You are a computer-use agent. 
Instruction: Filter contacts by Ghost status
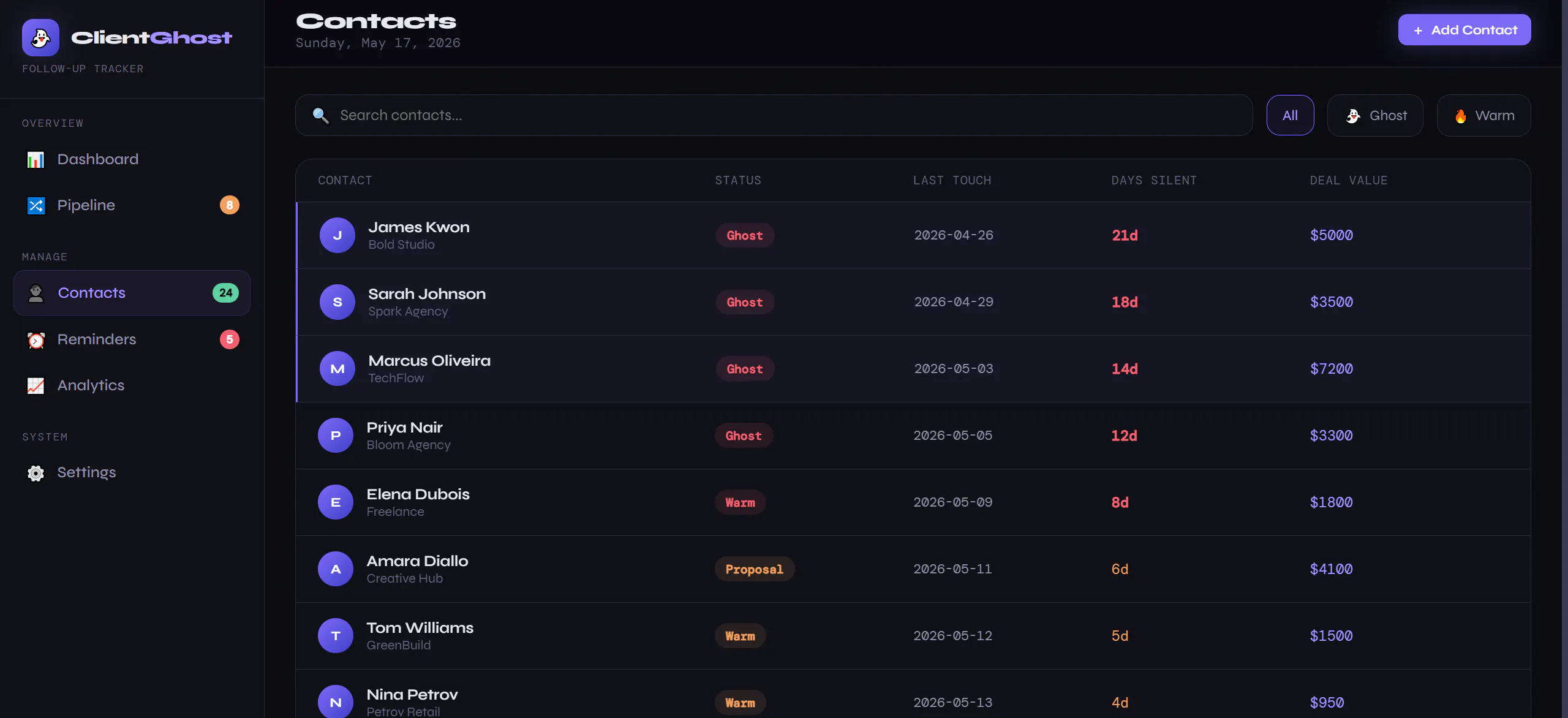pyautogui.click(x=1375, y=115)
